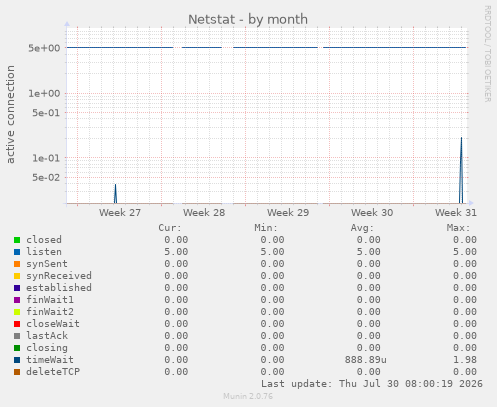
Task: Click the '5e-01' y-axis label
Action: click(46, 113)
